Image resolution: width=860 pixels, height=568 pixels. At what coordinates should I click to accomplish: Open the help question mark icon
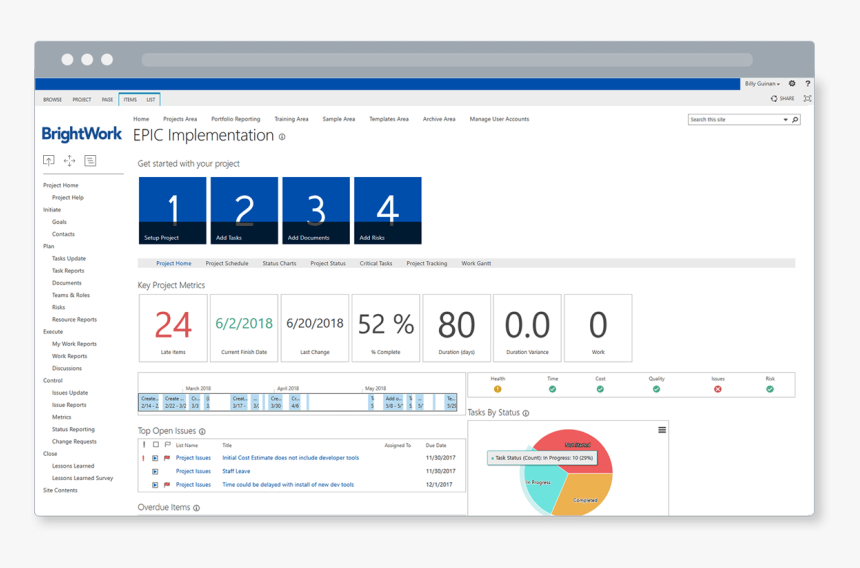pyautogui.click(x=807, y=83)
